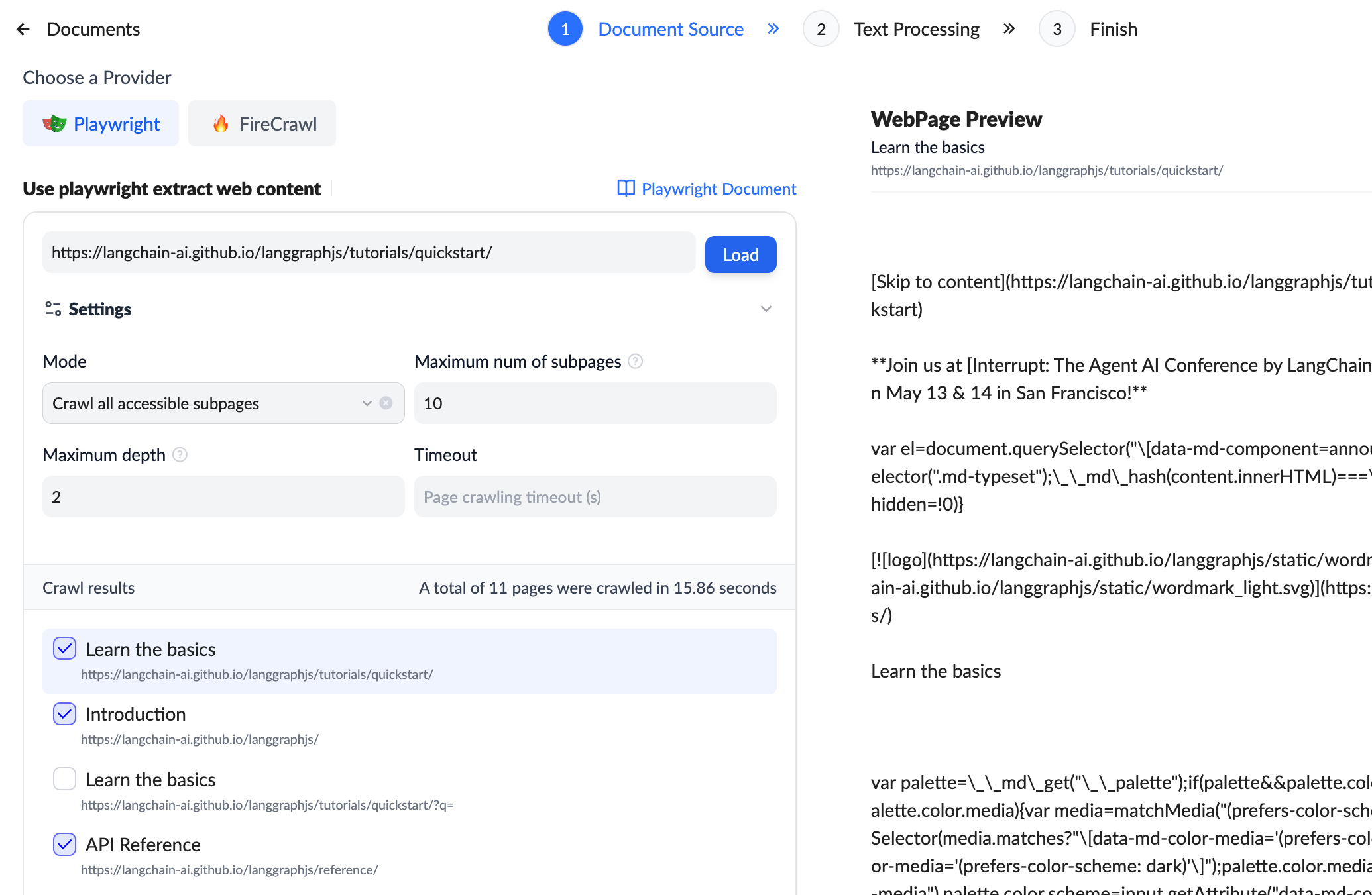
Task: Click help icon next to Maximum depth
Action: pyautogui.click(x=180, y=455)
